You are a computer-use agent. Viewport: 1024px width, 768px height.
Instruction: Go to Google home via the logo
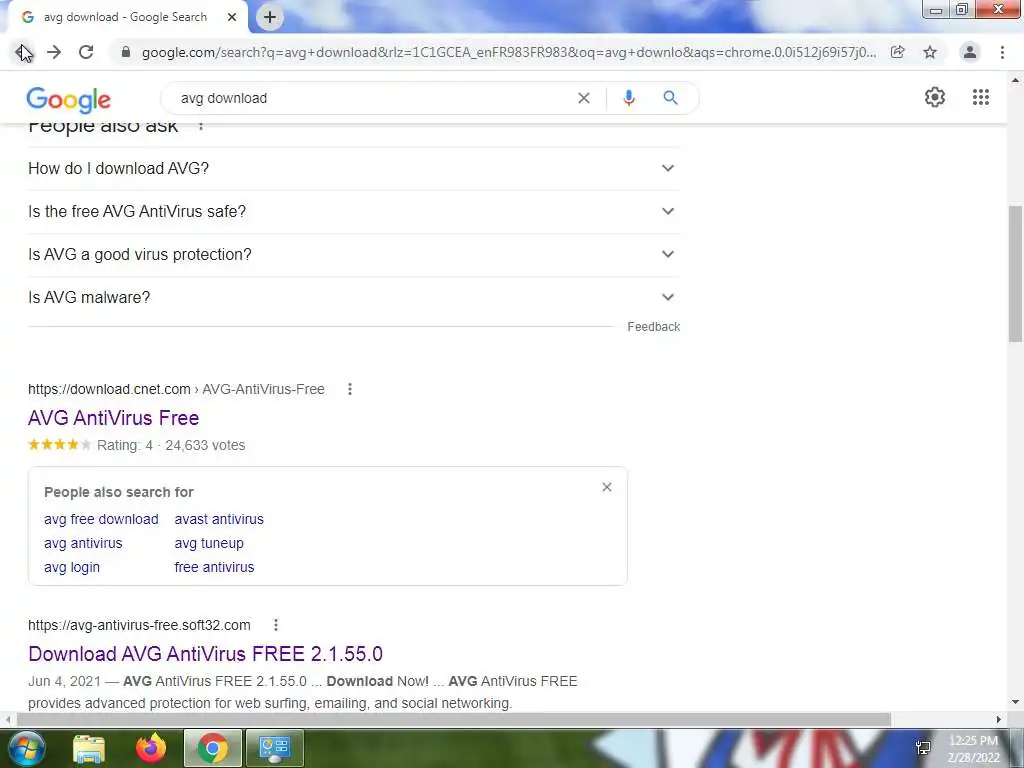[69, 99]
